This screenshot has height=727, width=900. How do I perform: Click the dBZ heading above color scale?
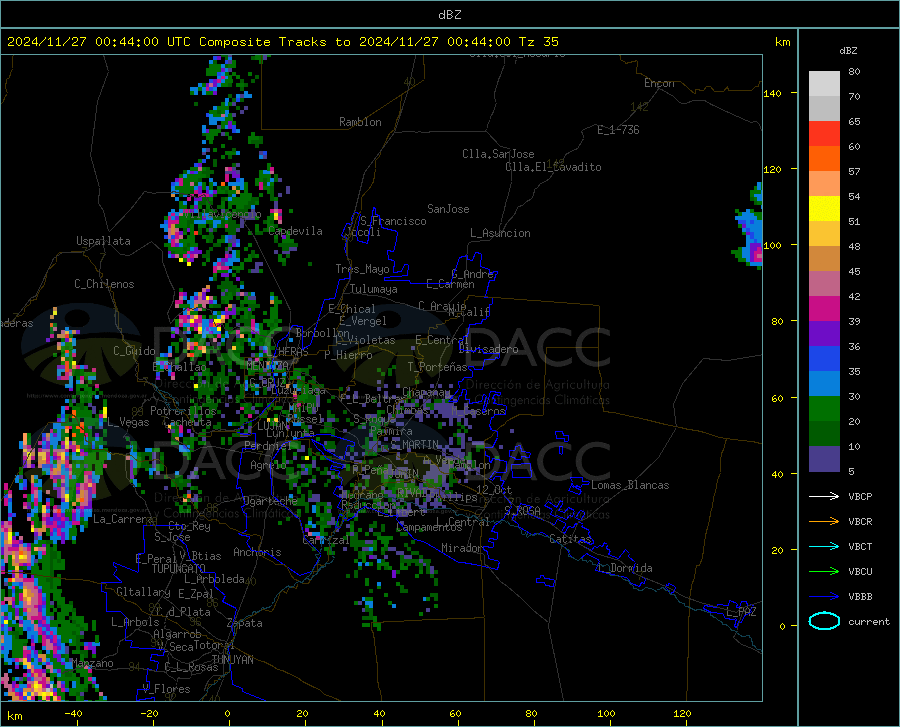[848, 50]
